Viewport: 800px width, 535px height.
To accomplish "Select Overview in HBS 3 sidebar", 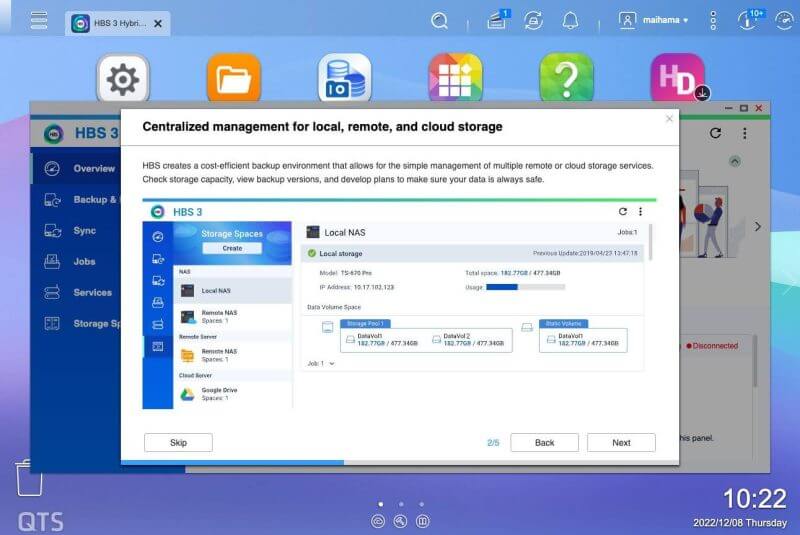I will 77,168.
